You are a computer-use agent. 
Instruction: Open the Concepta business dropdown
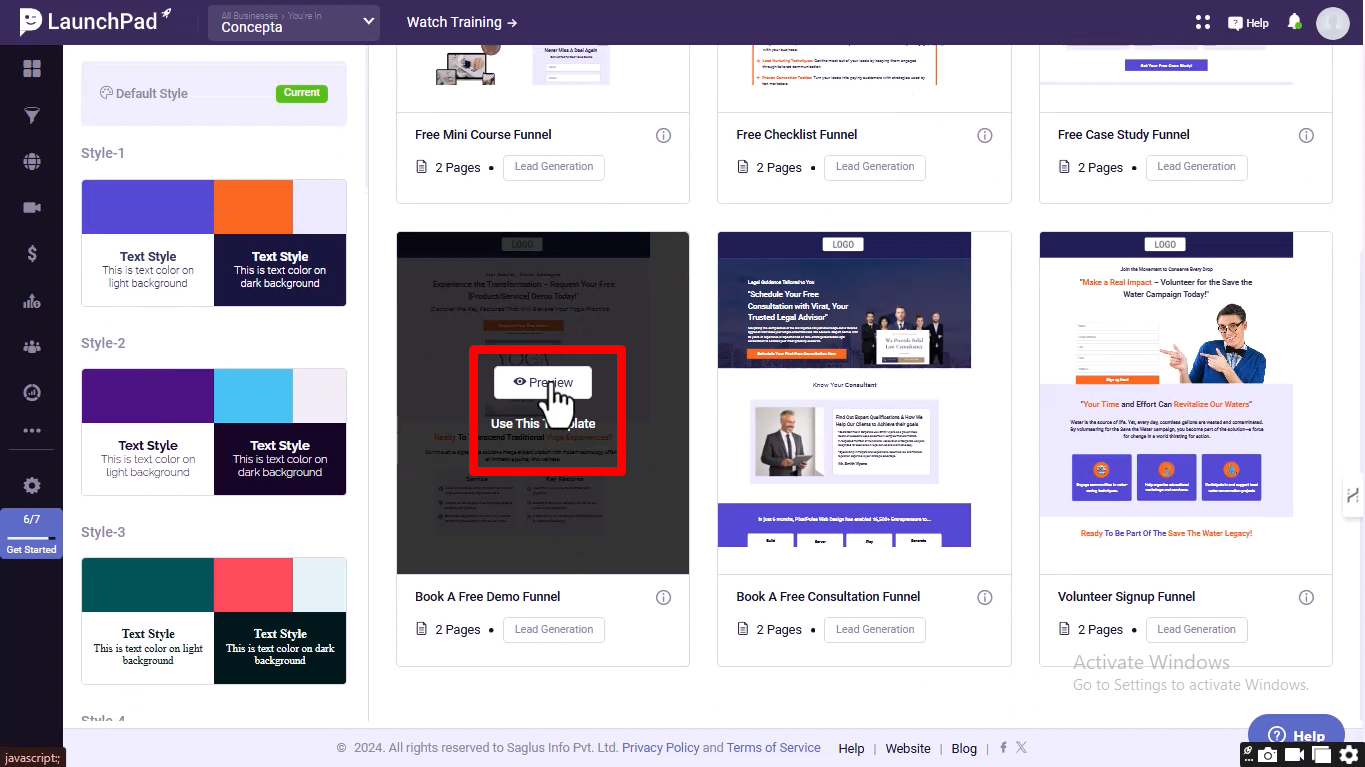(294, 22)
